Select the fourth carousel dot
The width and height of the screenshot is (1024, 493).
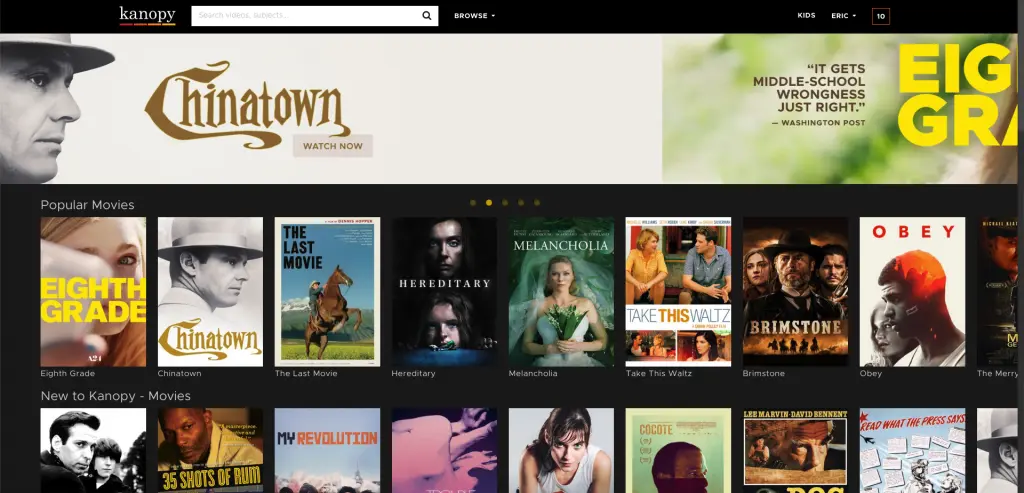[520, 202]
